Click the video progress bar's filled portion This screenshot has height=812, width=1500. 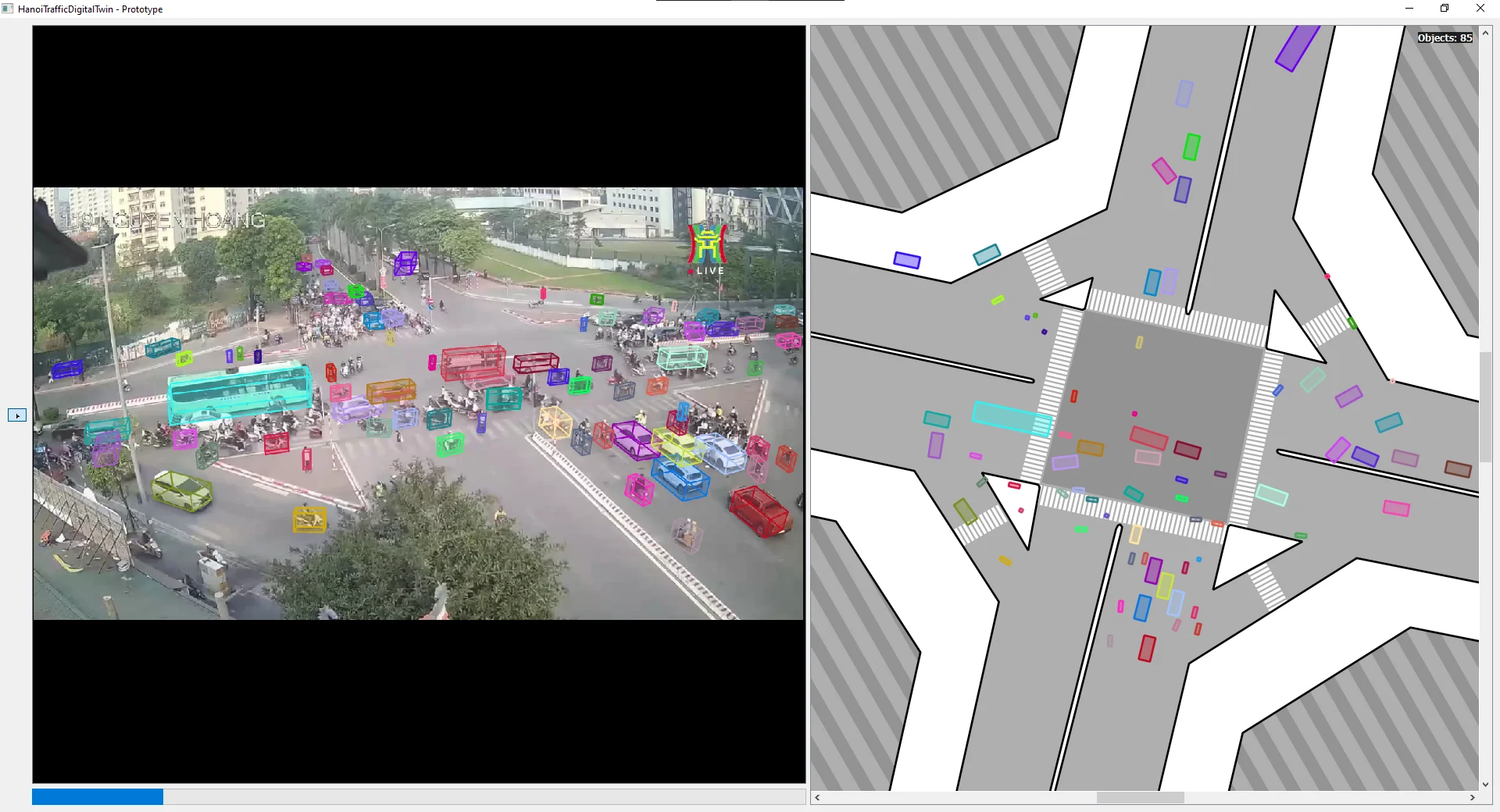pyautogui.click(x=97, y=796)
